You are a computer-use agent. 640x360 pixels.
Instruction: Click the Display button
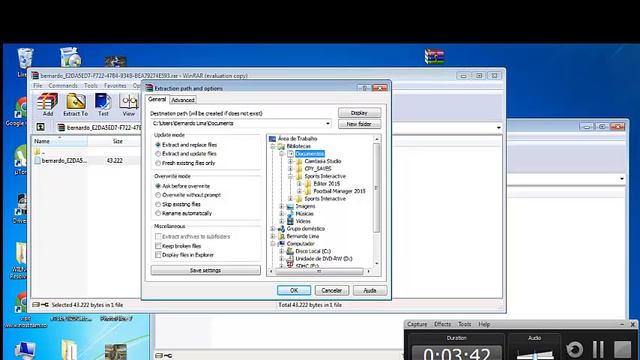[359, 113]
